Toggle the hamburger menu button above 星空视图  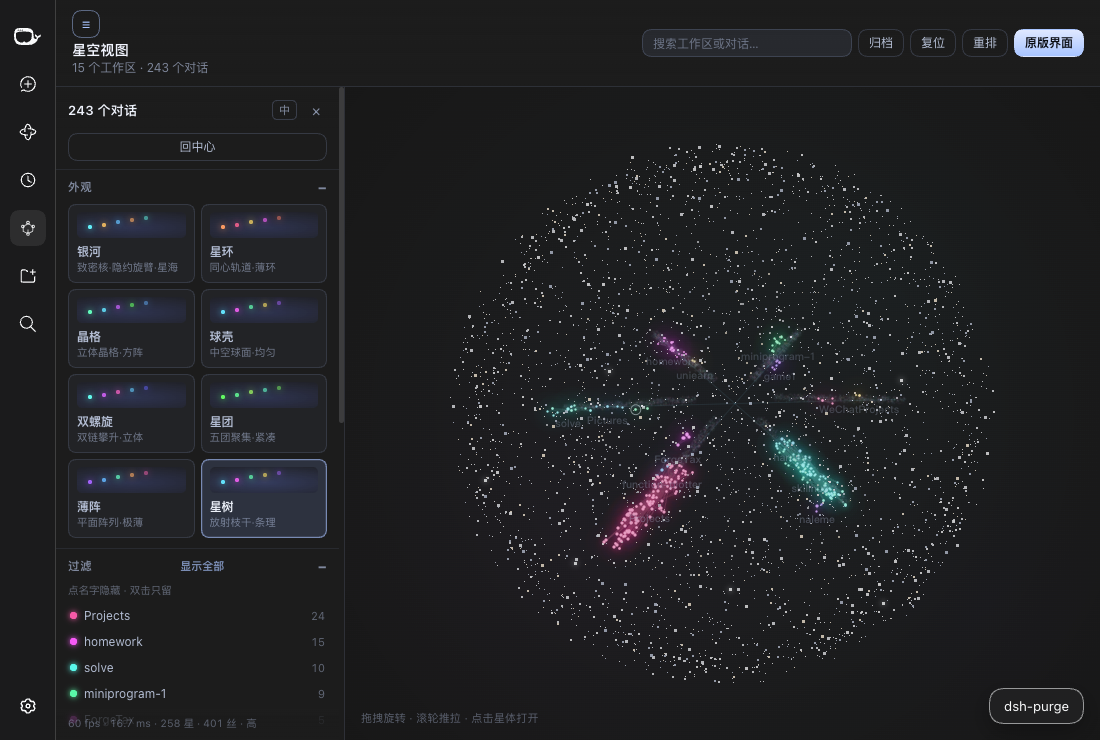pos(86,25)
